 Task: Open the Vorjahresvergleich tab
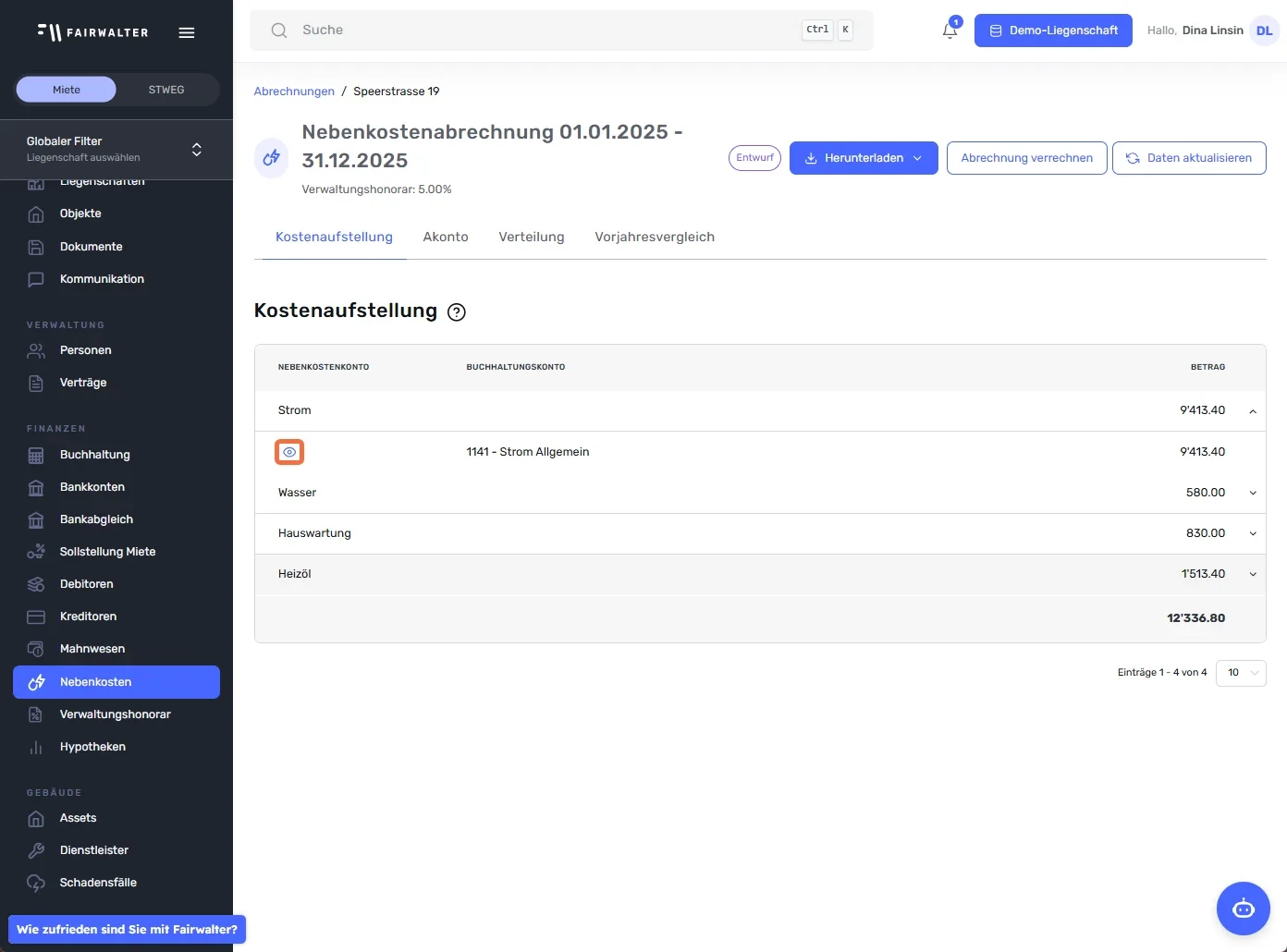coord(655,237)
